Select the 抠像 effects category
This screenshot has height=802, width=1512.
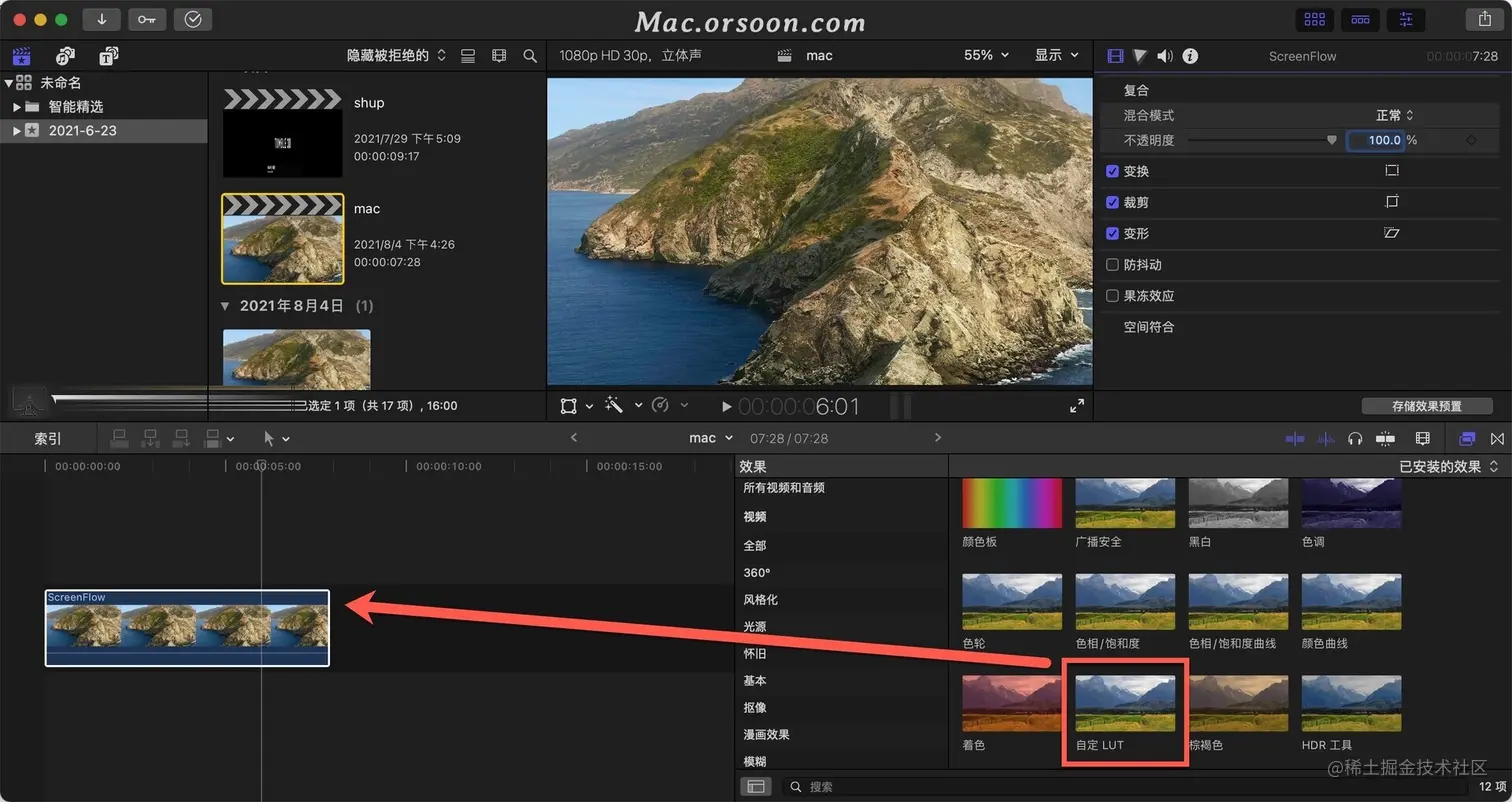coord(755,708)
